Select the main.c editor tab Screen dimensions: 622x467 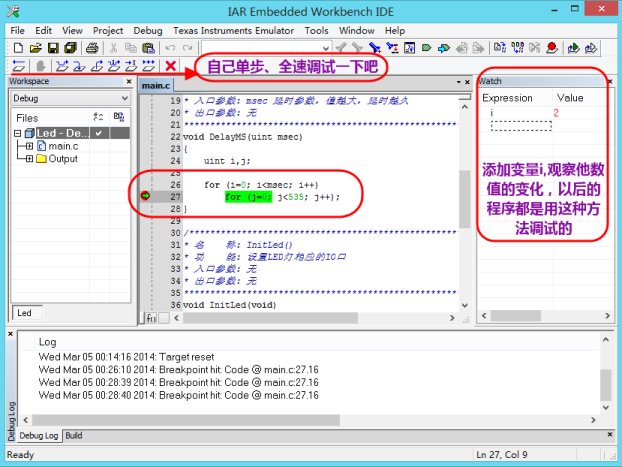(156, 85)
